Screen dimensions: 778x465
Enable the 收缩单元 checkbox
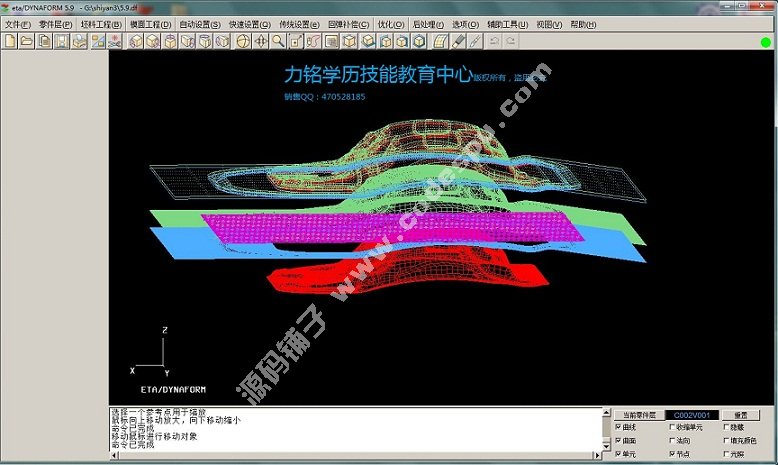point(672,427)
